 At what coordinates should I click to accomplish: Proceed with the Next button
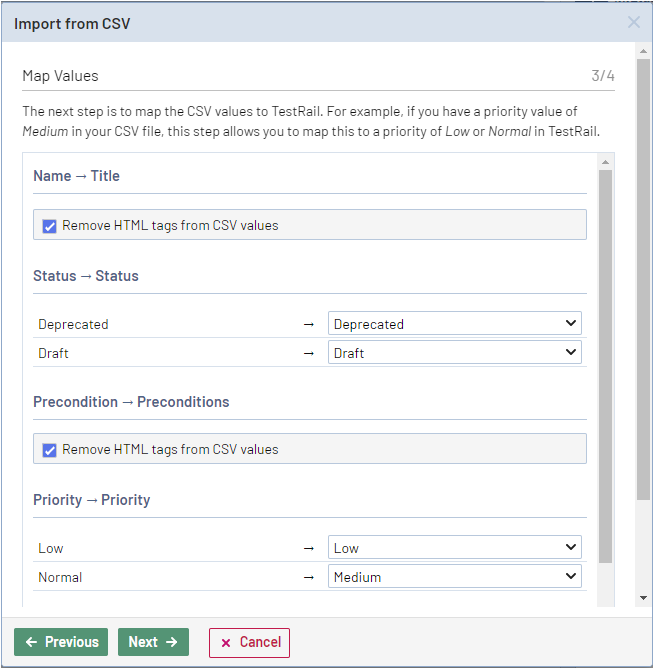(153, 642)
